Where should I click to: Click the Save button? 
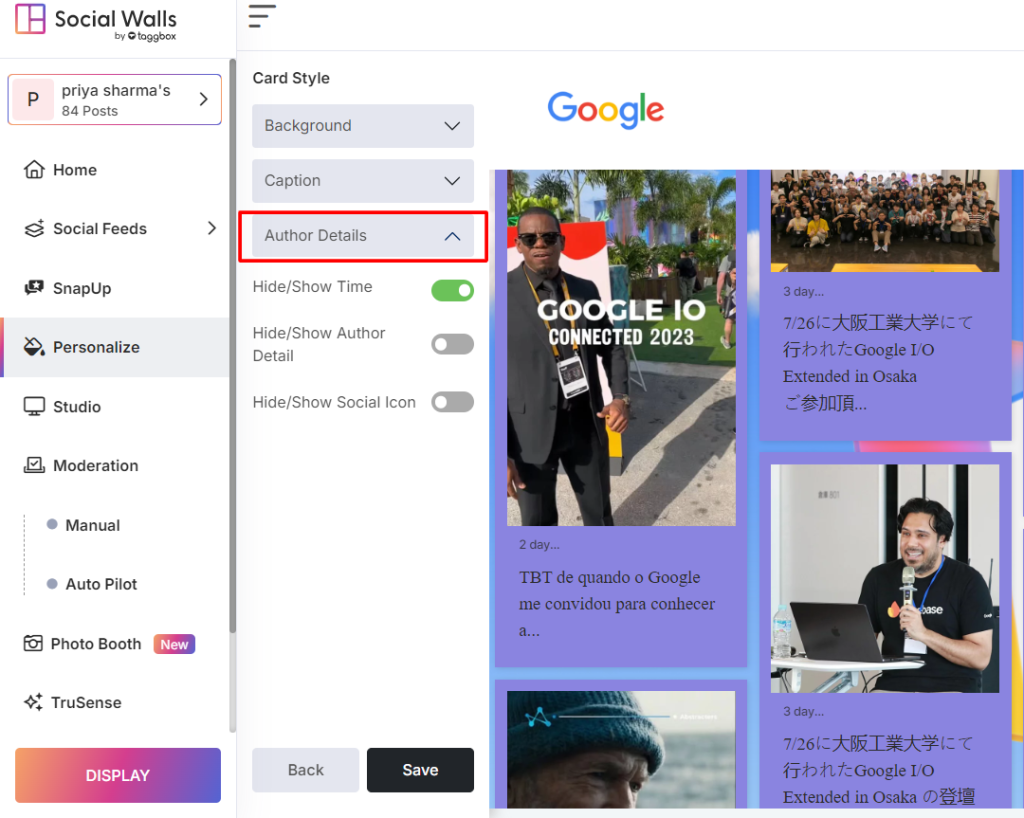(420, 770)
